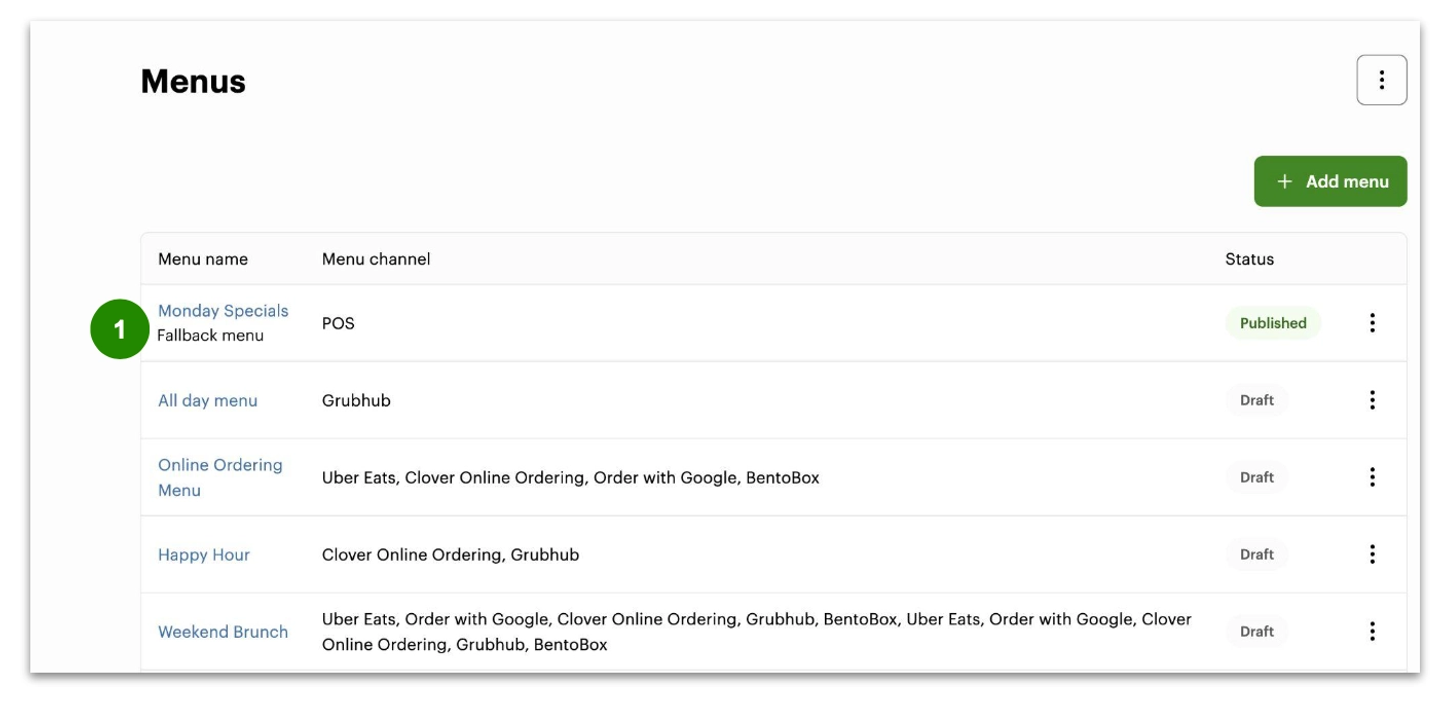This screenshot has width=1440, height=703.
Task: Click the Menu channel column header
Action: click(376, 259)
